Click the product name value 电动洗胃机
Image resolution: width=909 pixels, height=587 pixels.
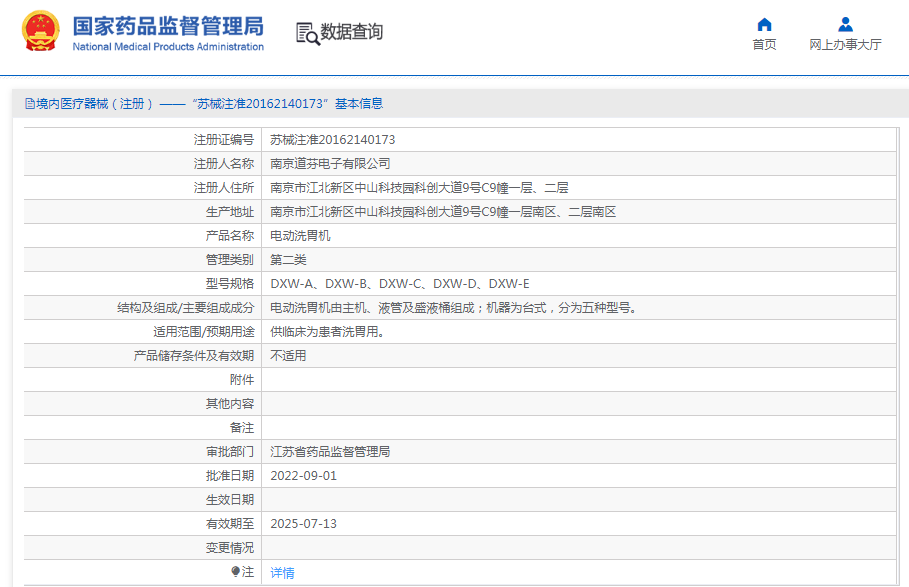click(x=300, y=236)
